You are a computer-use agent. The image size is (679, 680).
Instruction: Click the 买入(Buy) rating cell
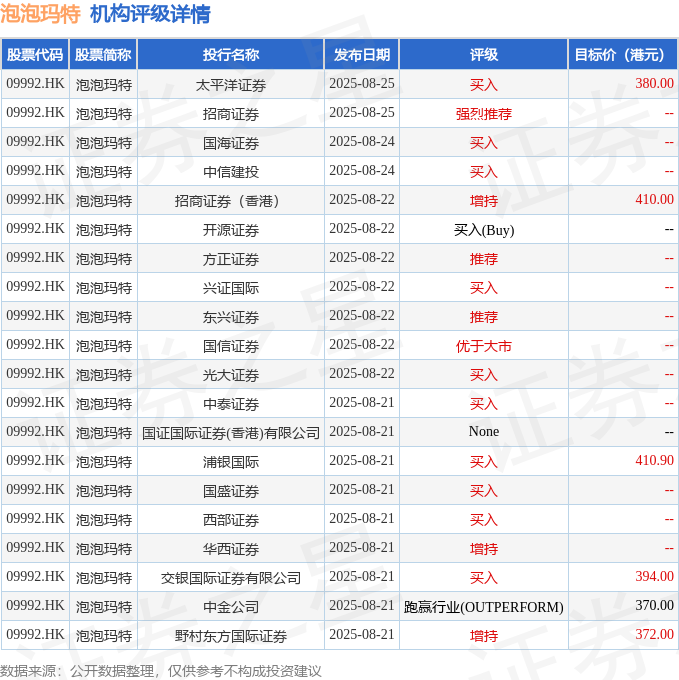tap(483, 230)
